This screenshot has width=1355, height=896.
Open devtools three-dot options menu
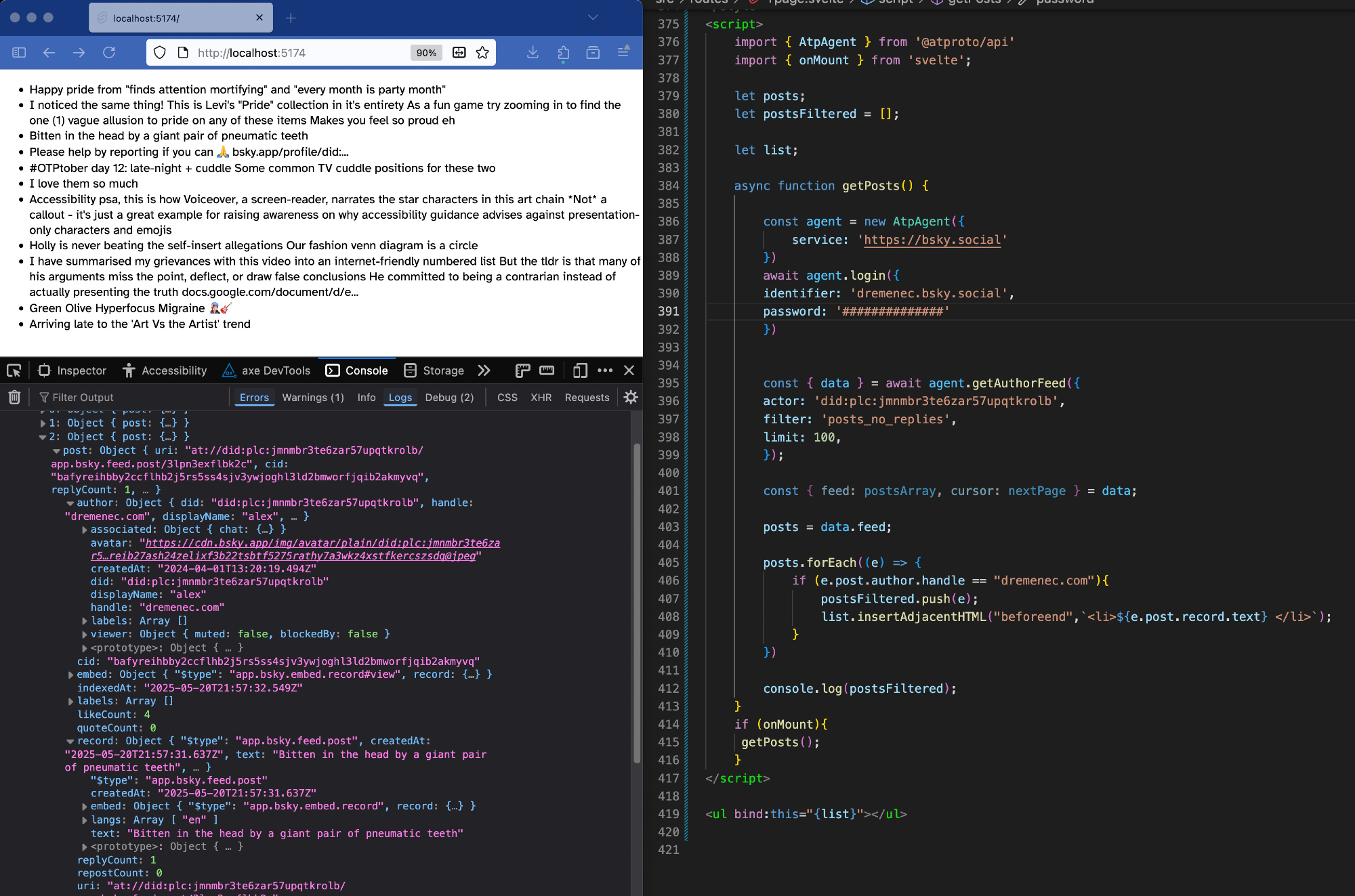[605, 370]
